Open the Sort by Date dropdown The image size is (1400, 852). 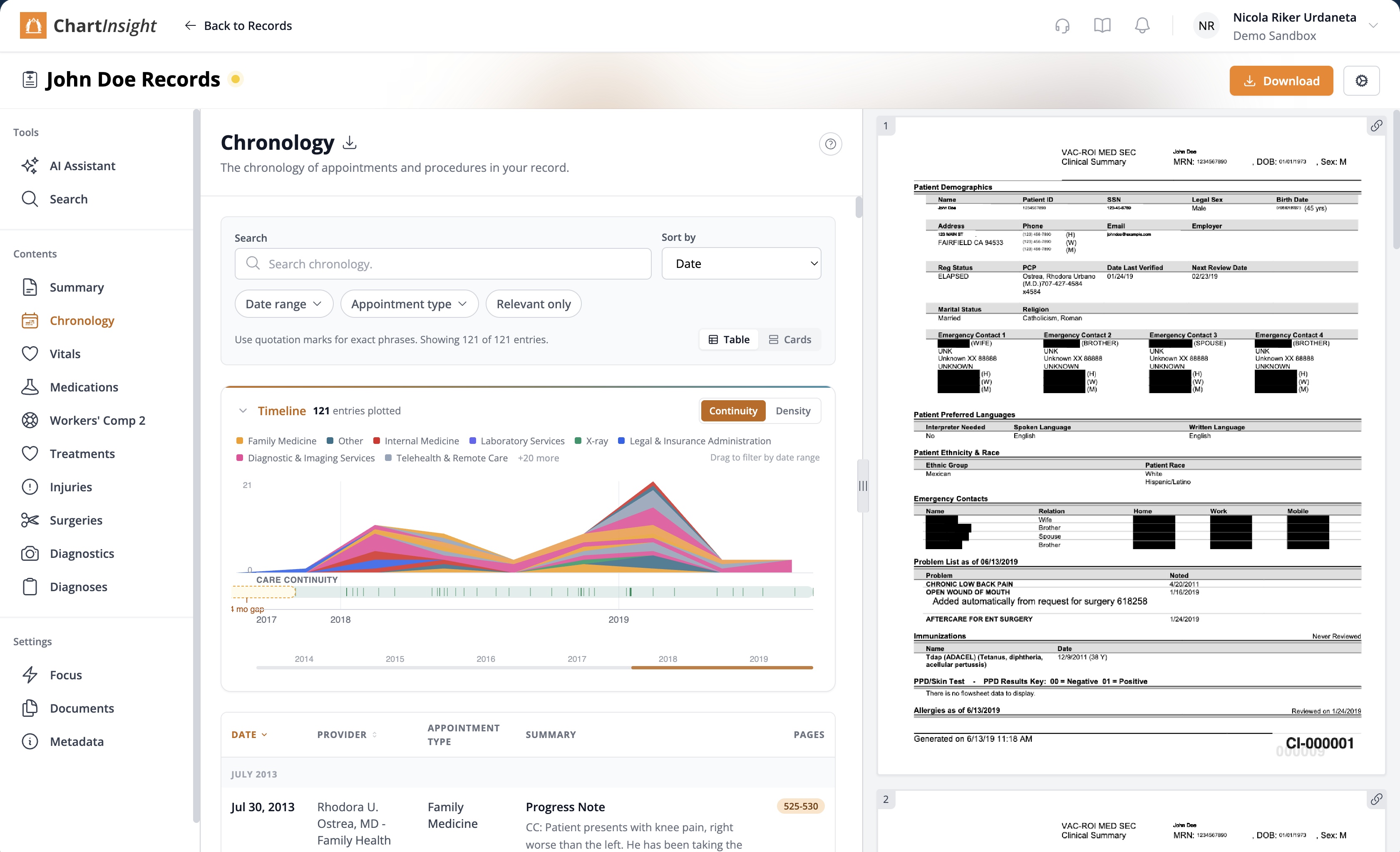coord(741,264)
